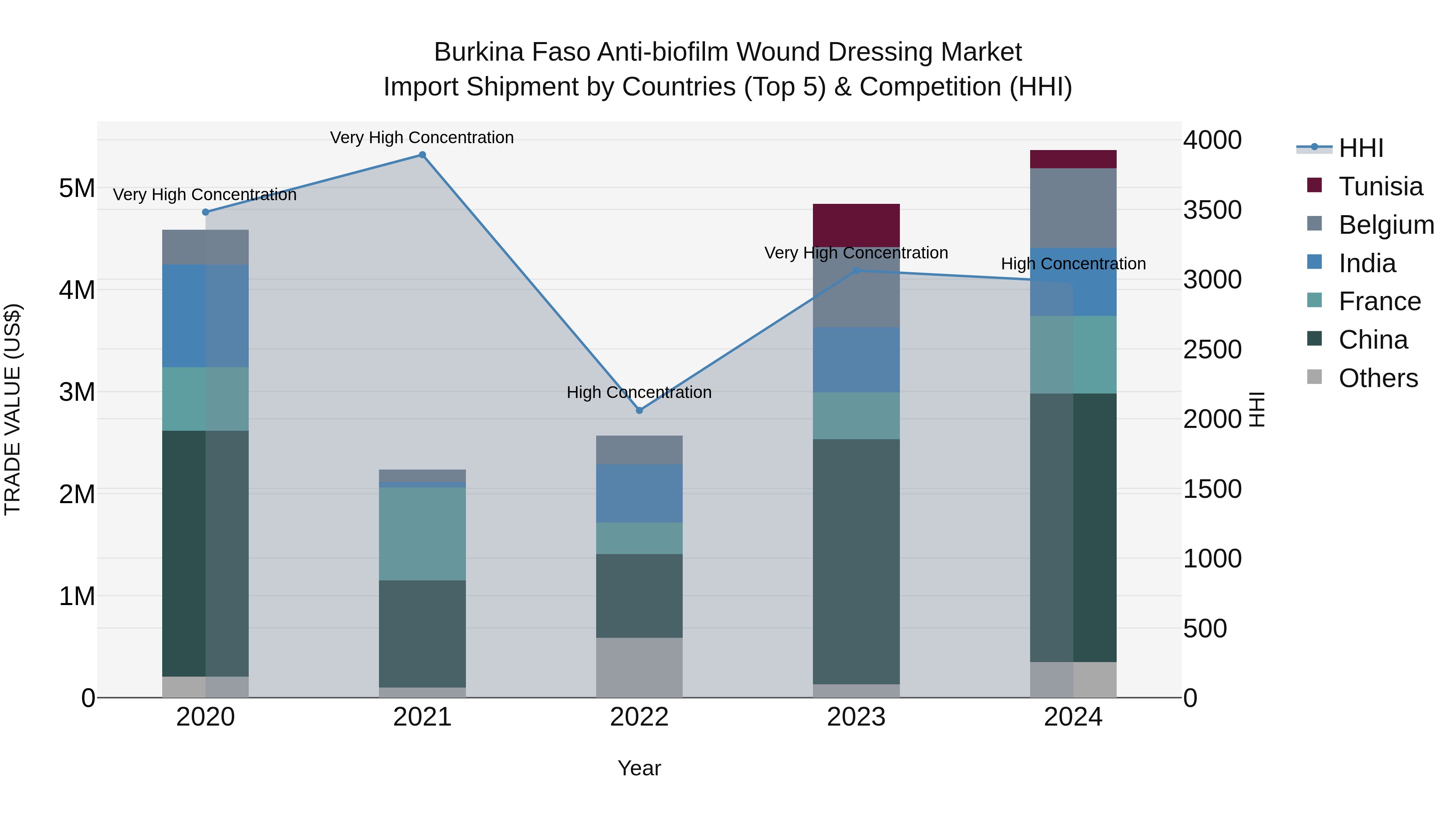Toggle Others series in legend
Image resolution: width=1456 pixels, height=819 pixels.
click(x=1363, y=378)
